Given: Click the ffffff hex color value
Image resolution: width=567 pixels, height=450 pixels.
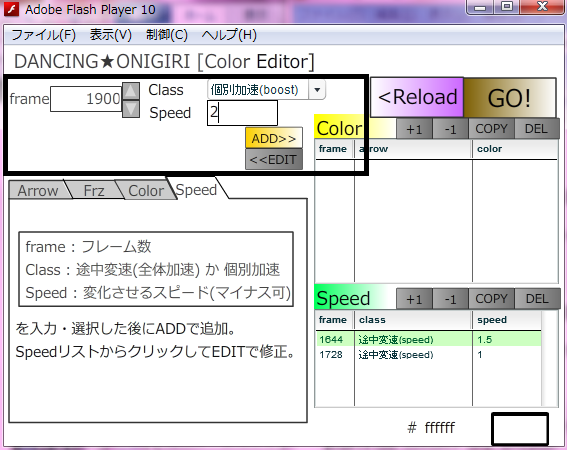Looking at the screenshot, I should (x=440, y=428).
